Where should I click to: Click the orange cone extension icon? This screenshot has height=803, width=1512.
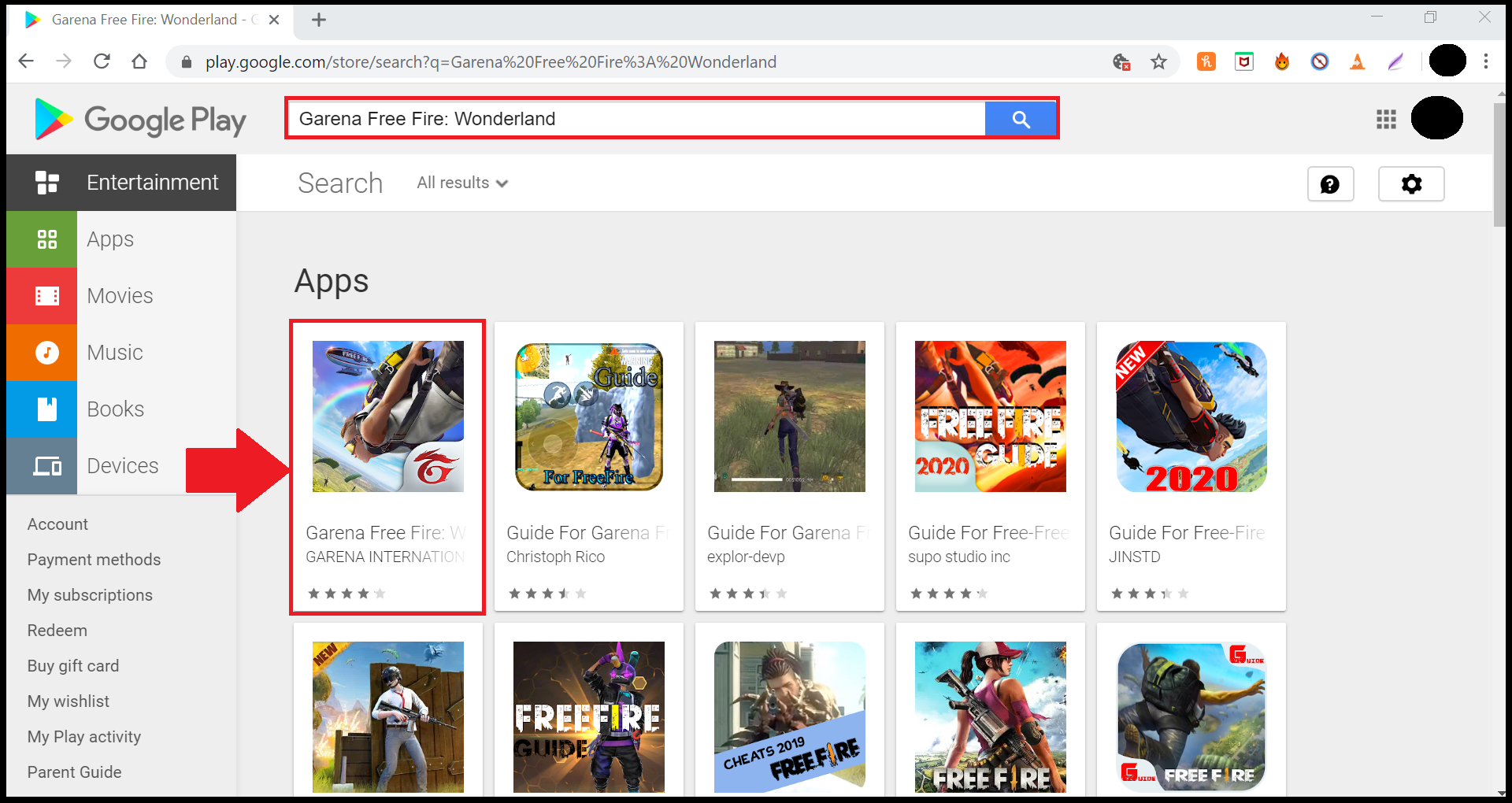(1358, 61)
